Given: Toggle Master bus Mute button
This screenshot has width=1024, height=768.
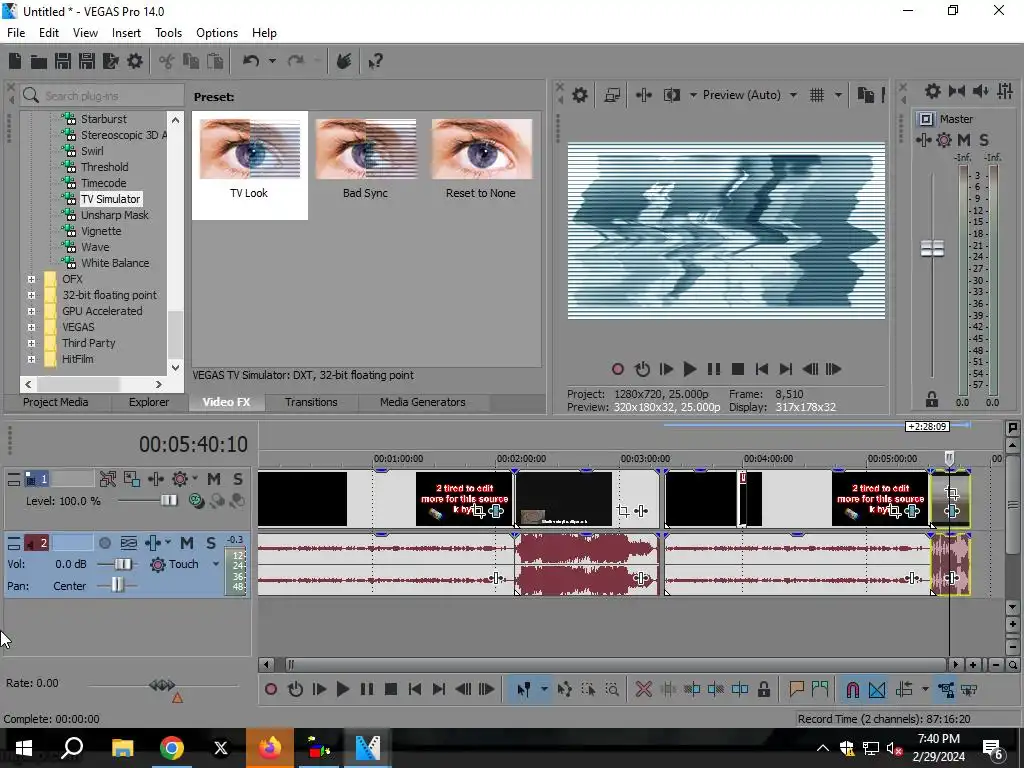Looking at the screenshot, I should tap(964, 140).
